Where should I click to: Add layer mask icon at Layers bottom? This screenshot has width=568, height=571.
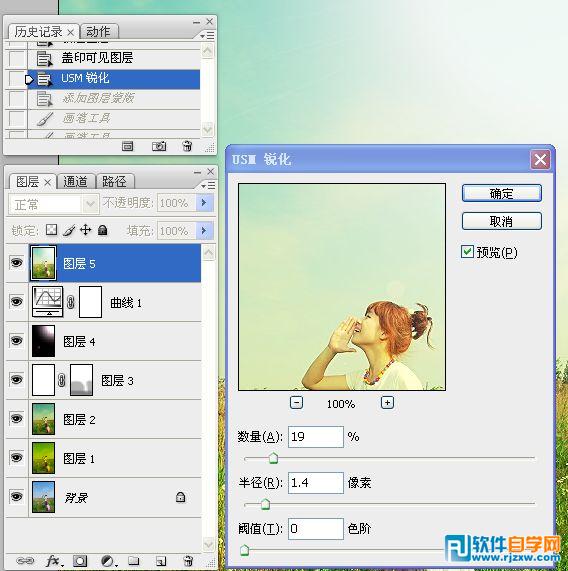tap(80, 560)
